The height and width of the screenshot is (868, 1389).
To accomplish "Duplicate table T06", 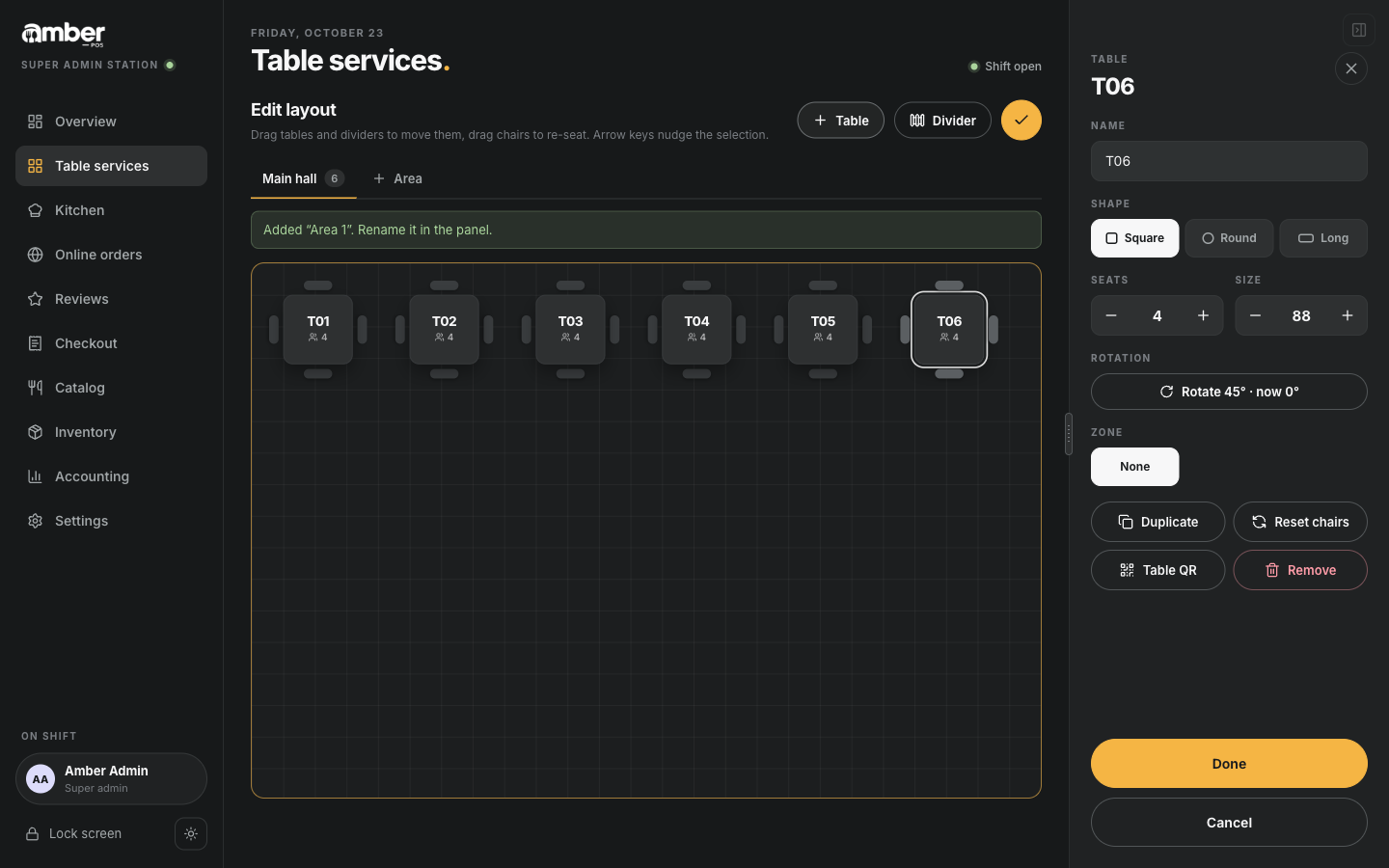I will (1157, 522).
